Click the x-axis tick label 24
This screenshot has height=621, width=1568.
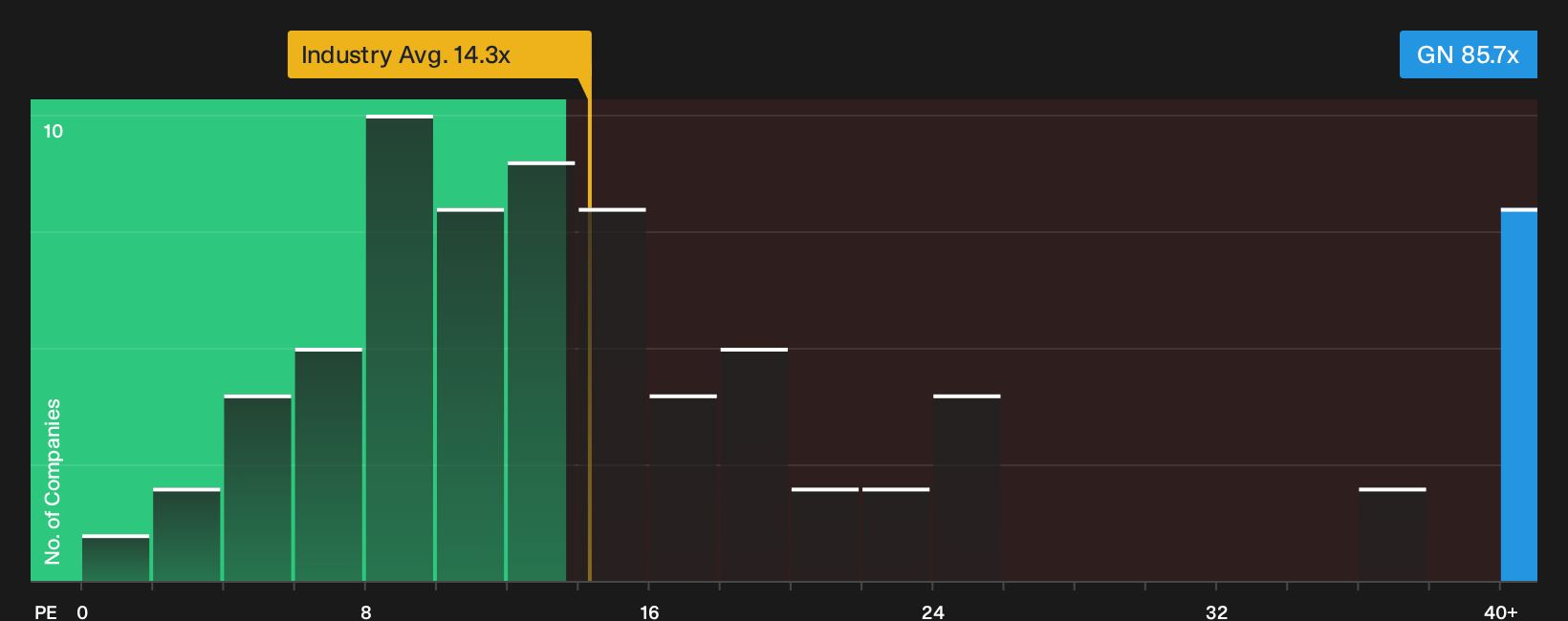(x=933, y=611)
